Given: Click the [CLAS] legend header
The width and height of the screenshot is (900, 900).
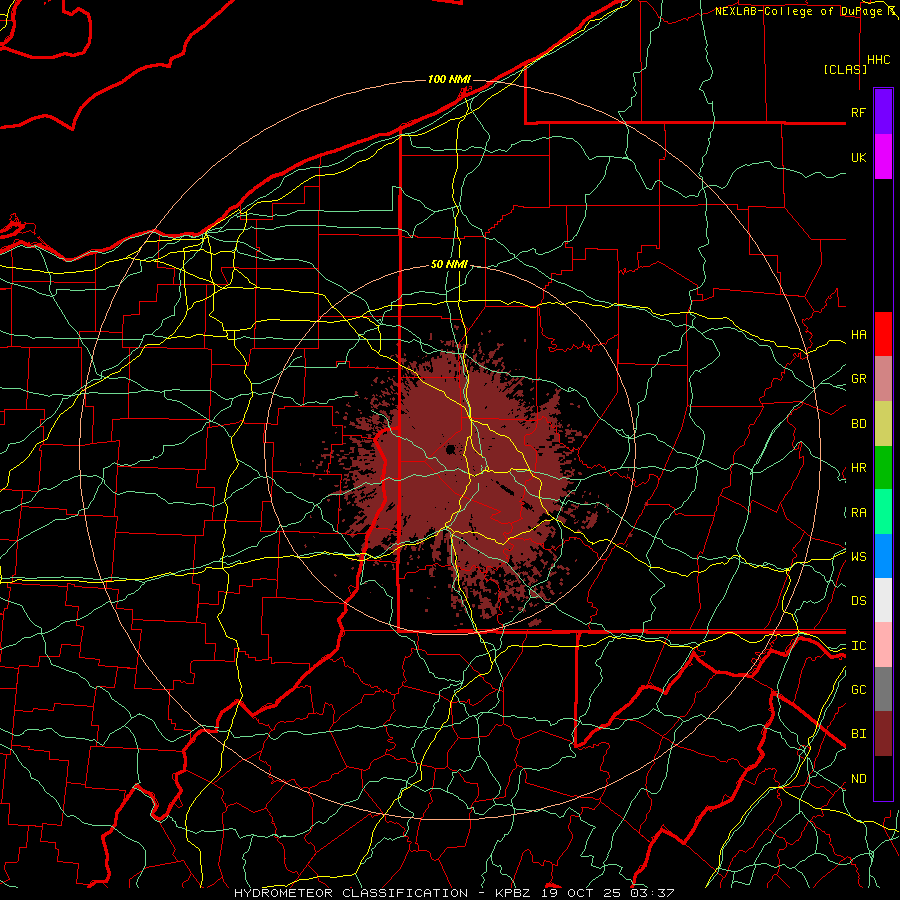Looking at the screenshot, I should [x=845, y=69].
